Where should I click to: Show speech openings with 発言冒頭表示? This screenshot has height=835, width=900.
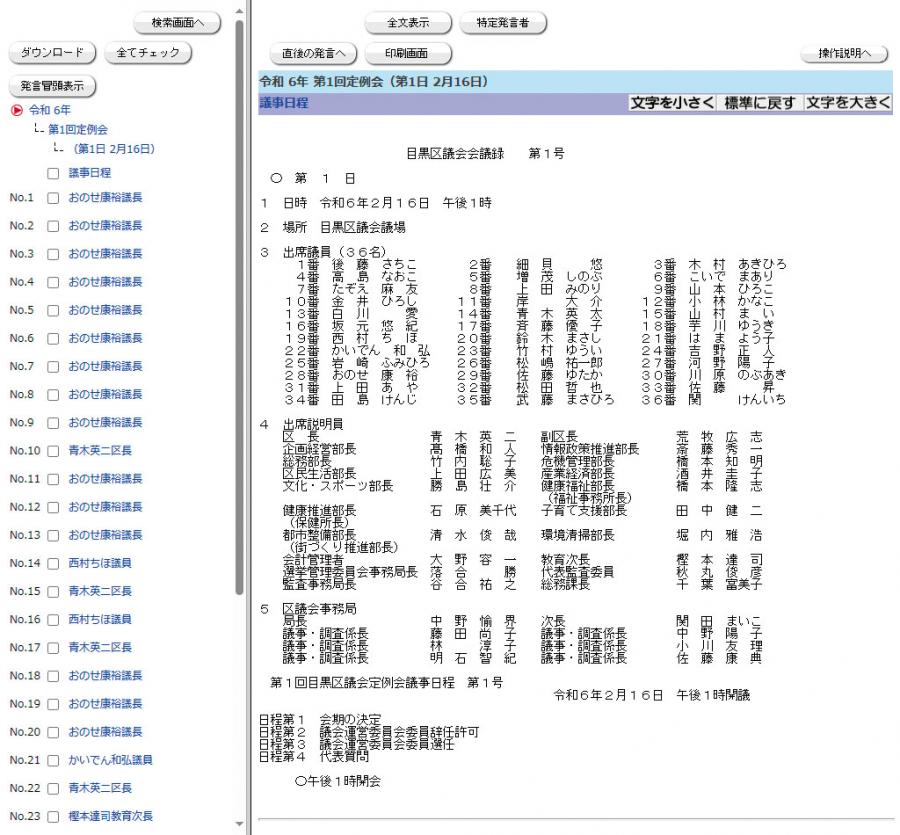coord(52,85)
